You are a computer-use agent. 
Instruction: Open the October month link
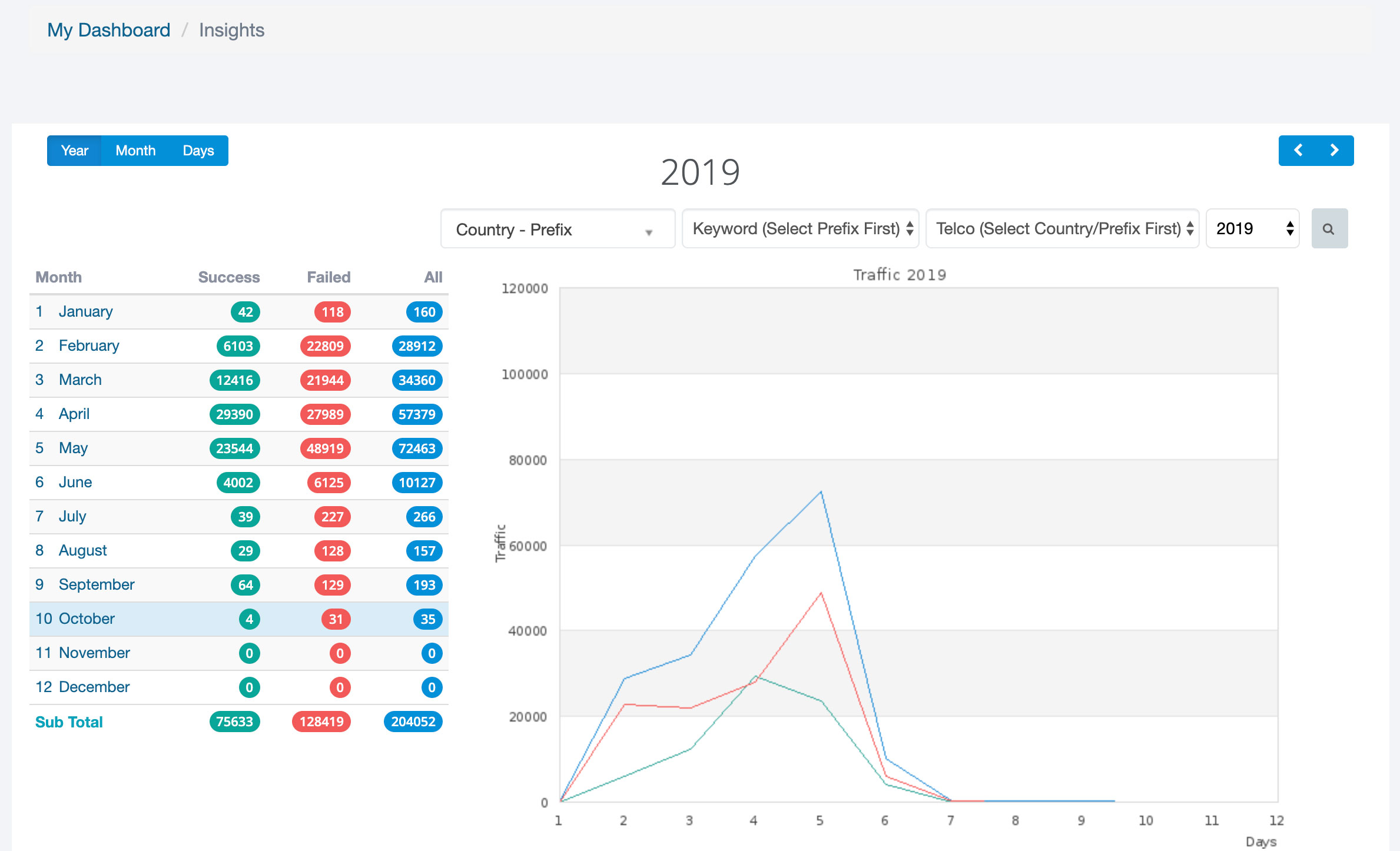point(87,619)
